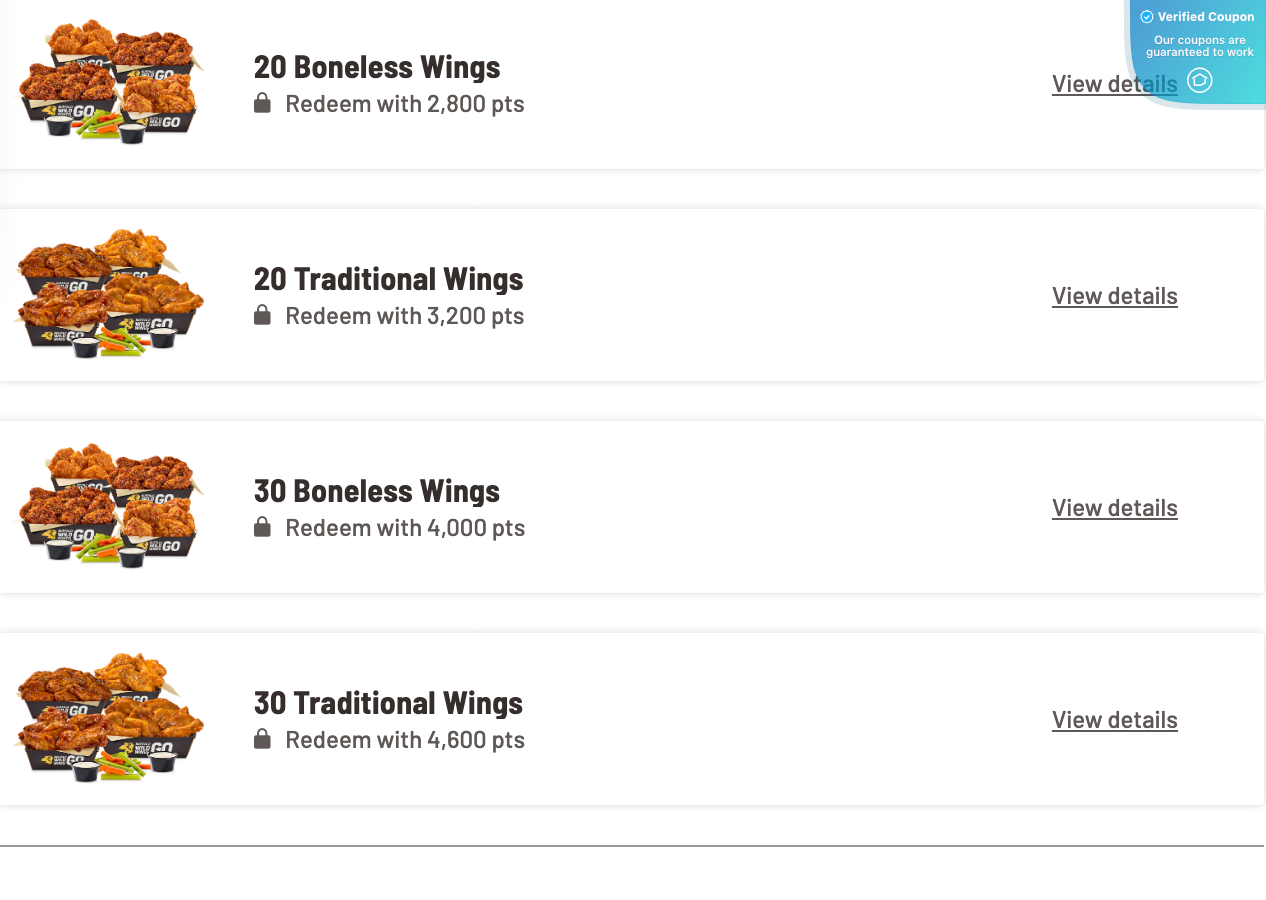Open View details for 20 Traditional Wings
Screen dimensions: 1266x900
pyautogui.click(x=1114, y=295)
